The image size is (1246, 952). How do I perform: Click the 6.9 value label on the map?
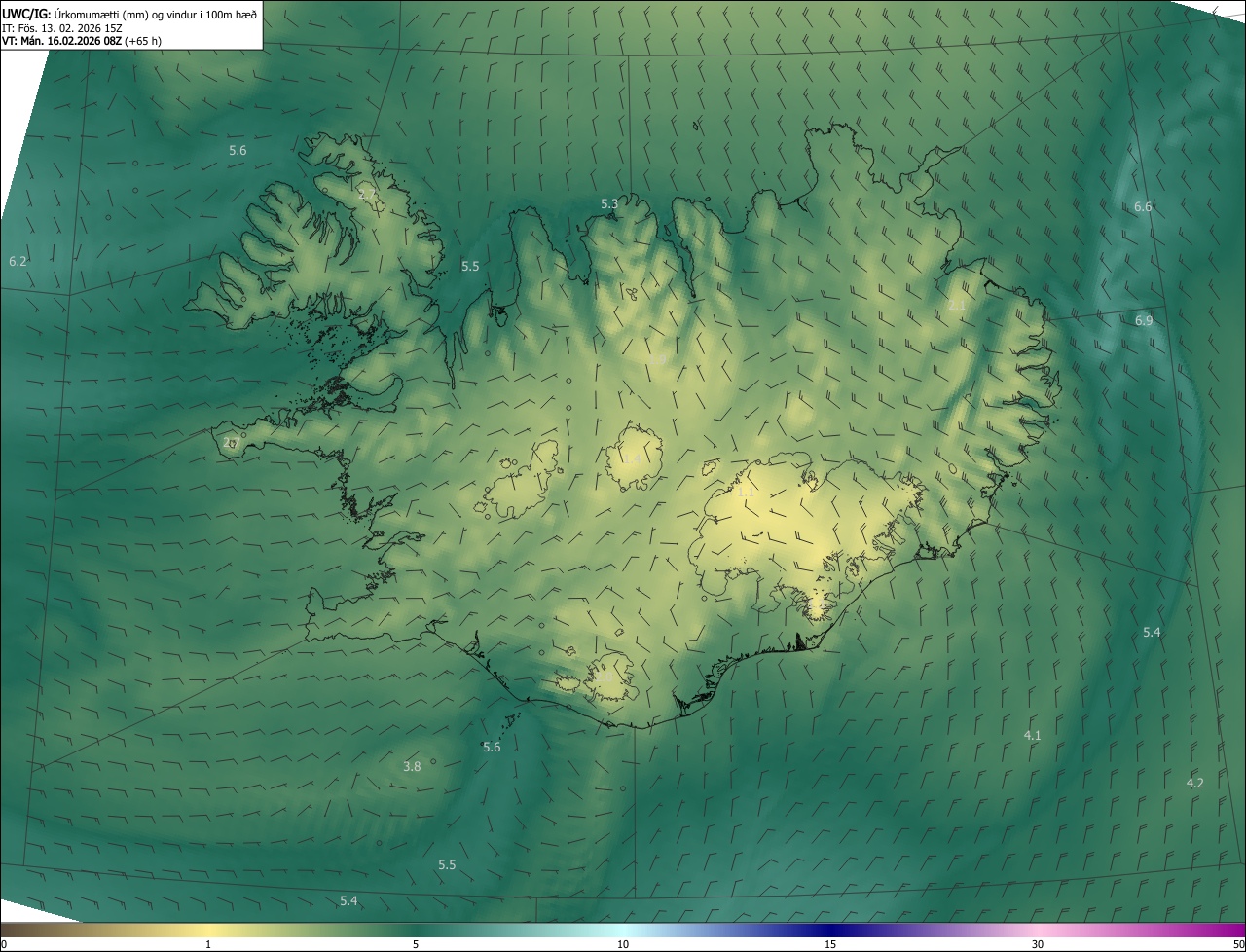click(x=1144, y=320)
